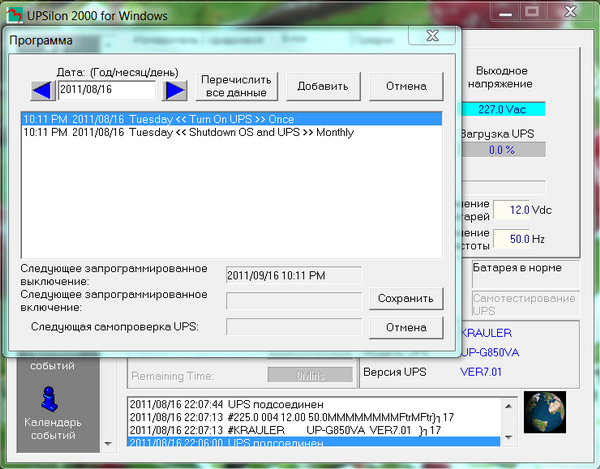The width and height of the screenshot is (600, 469).
Task: Click the blue right arrow for next date
Action: [174, 91]
